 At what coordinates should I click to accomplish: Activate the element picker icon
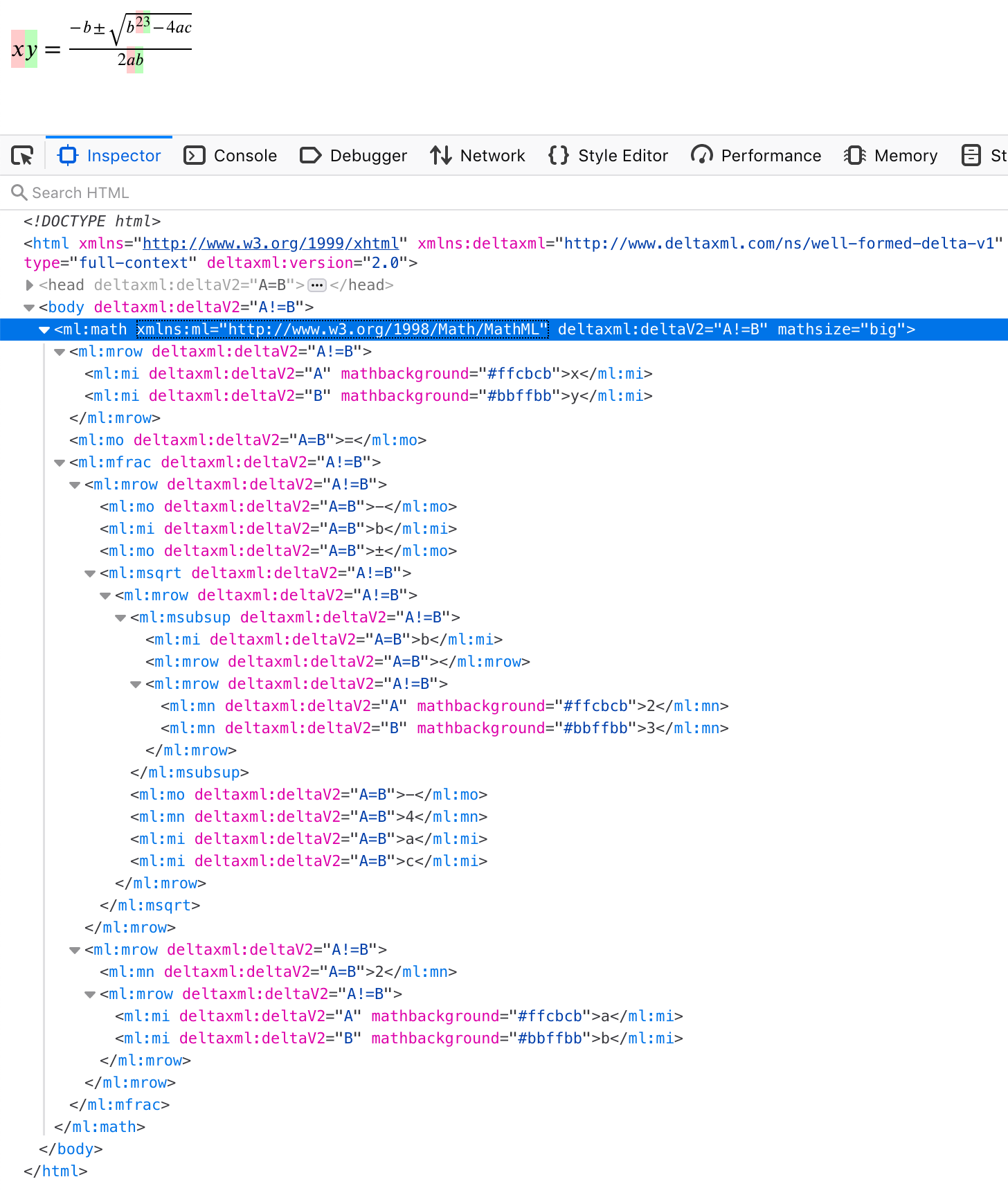pyautogui.click(x=22, y=156)
